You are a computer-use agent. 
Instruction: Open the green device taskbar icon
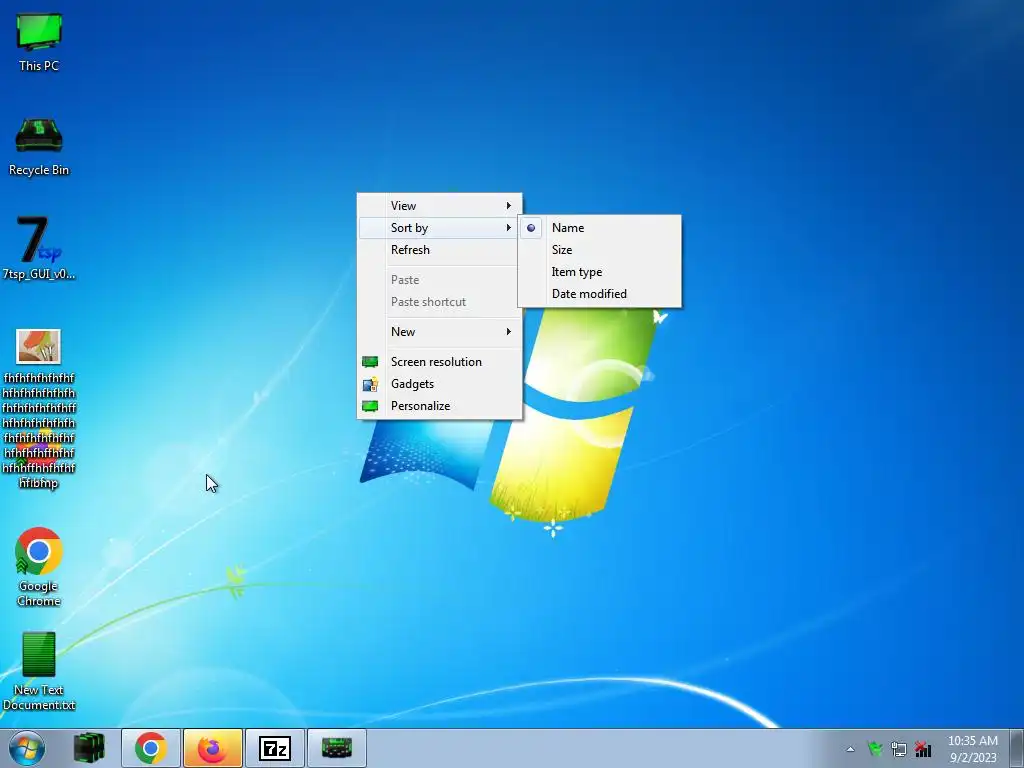[x=336, y=748]
